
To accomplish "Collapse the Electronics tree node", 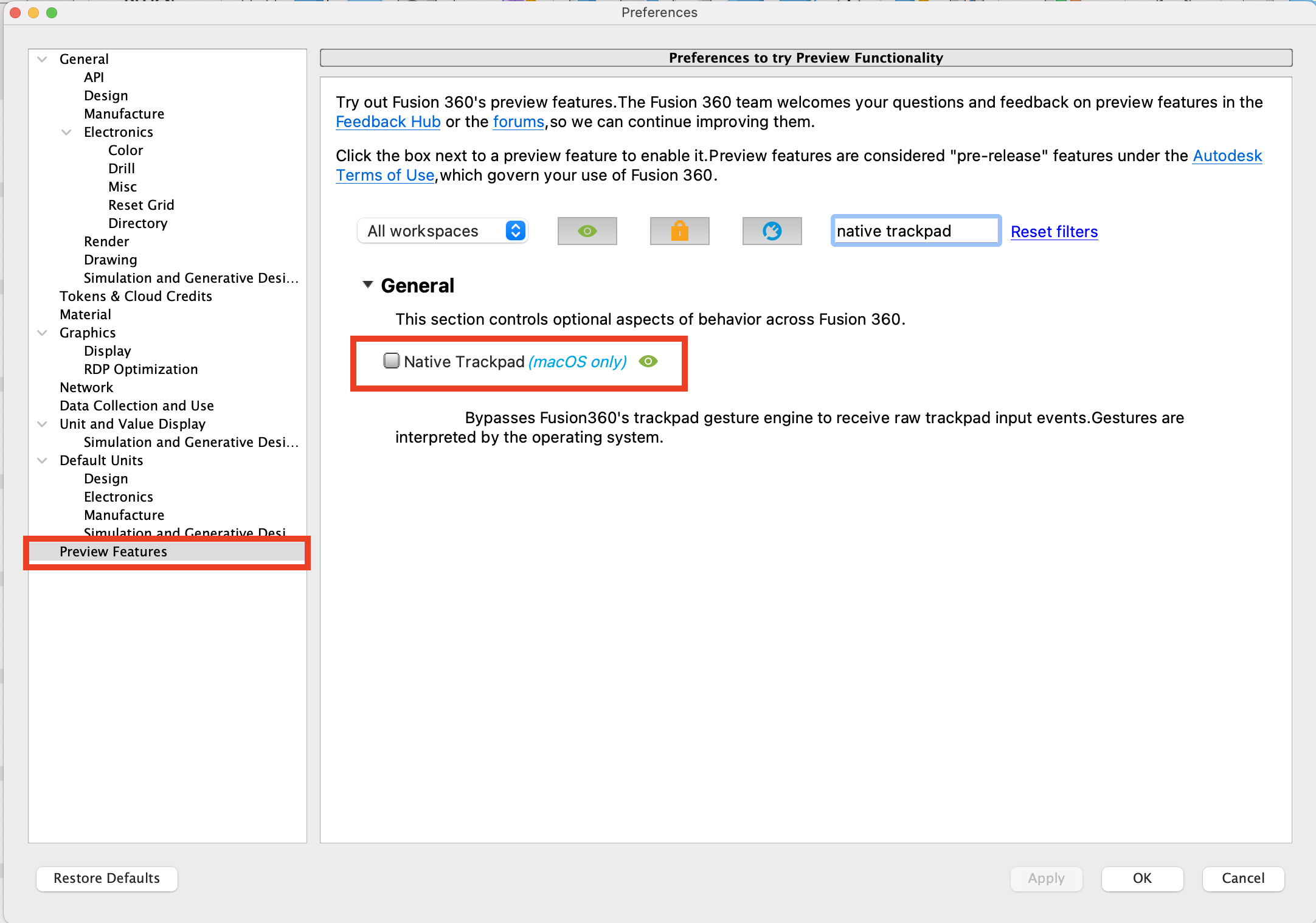I will coord(66,132).
